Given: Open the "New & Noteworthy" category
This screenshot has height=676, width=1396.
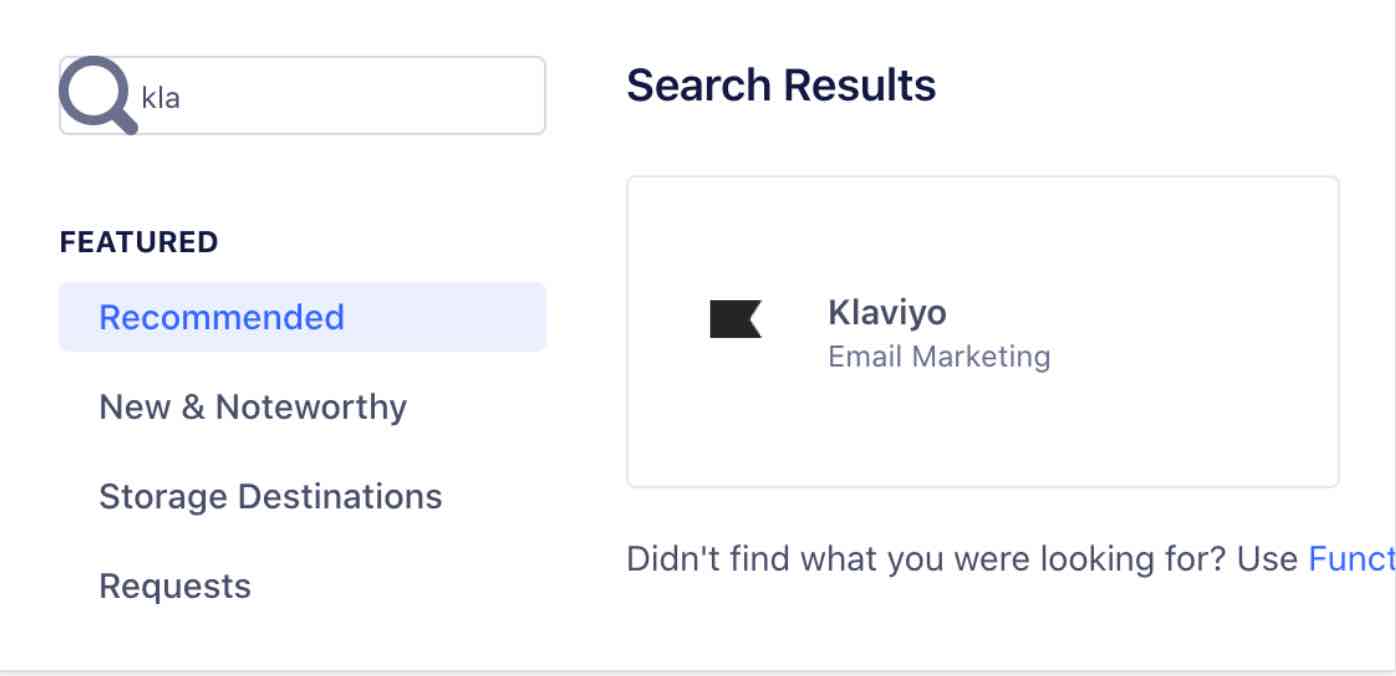Looking at the screenshot, I should (x=252, y=407).
